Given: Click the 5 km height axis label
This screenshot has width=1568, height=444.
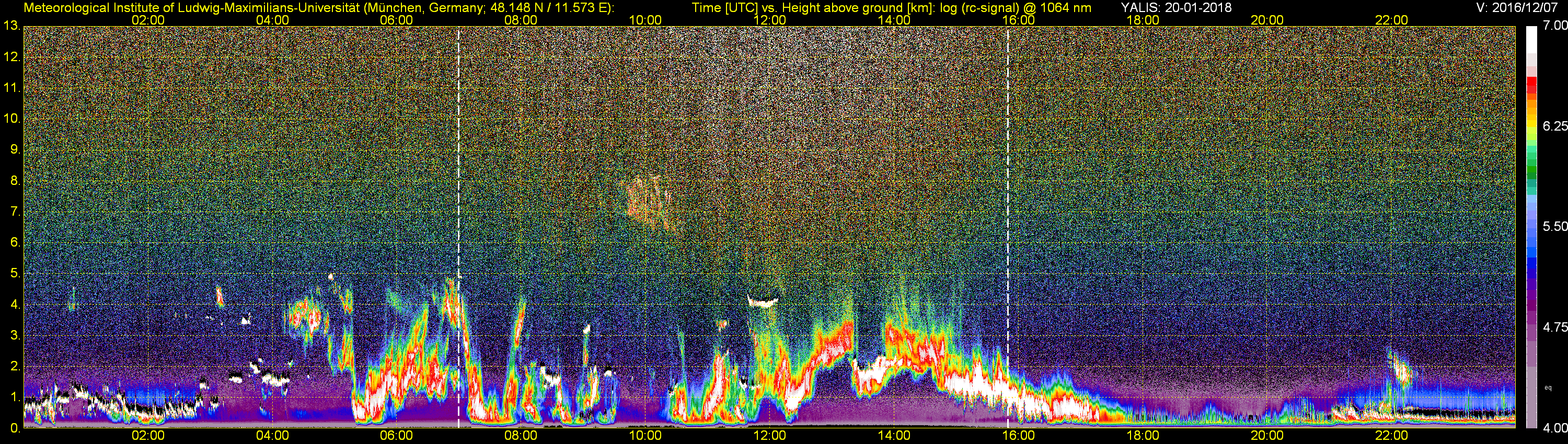Looking at the screenshot, I should pyautogui.click(x=15, y=274).
